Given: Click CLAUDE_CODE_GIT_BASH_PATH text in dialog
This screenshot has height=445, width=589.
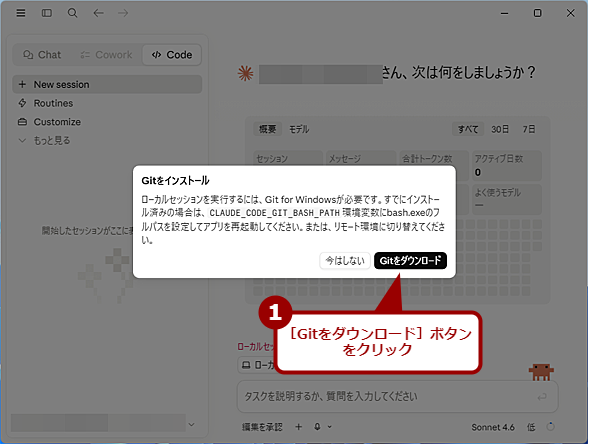Looking at the screenshot, I should coord(274,213).
